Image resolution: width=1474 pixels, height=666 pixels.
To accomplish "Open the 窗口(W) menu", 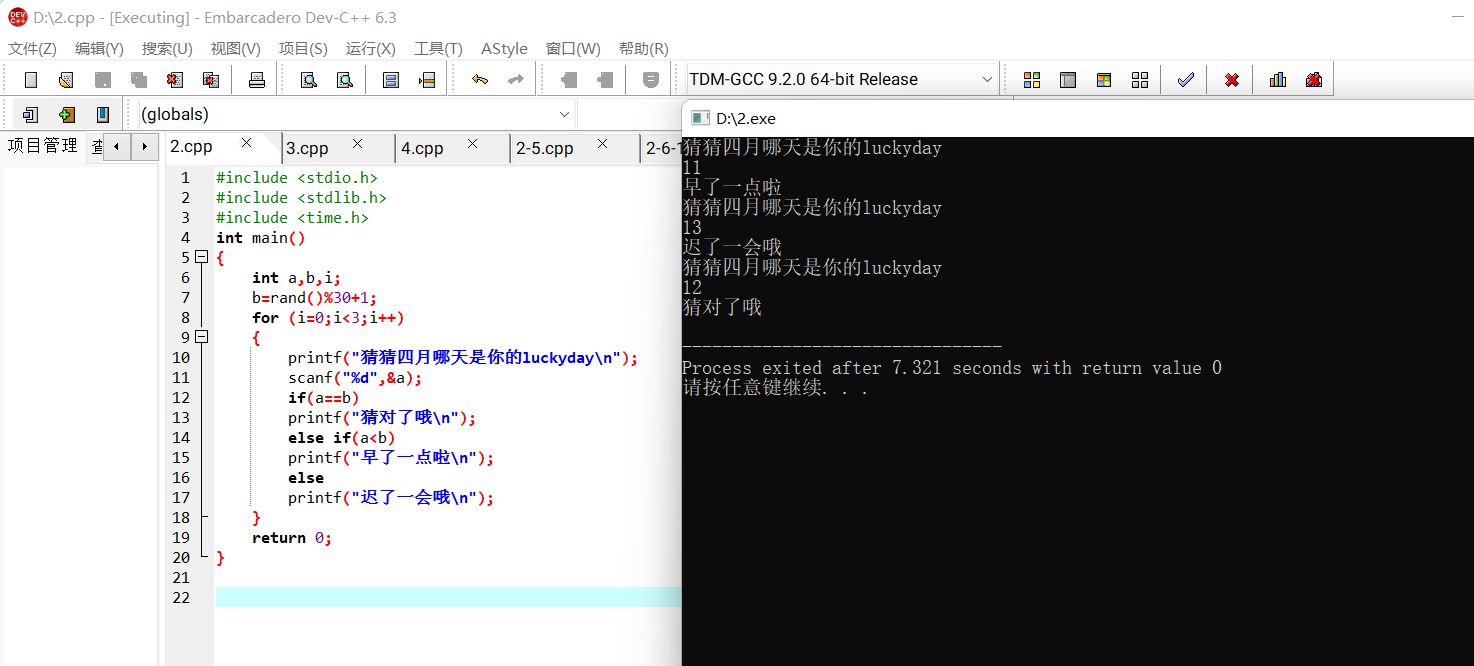I will click(573, 48).
